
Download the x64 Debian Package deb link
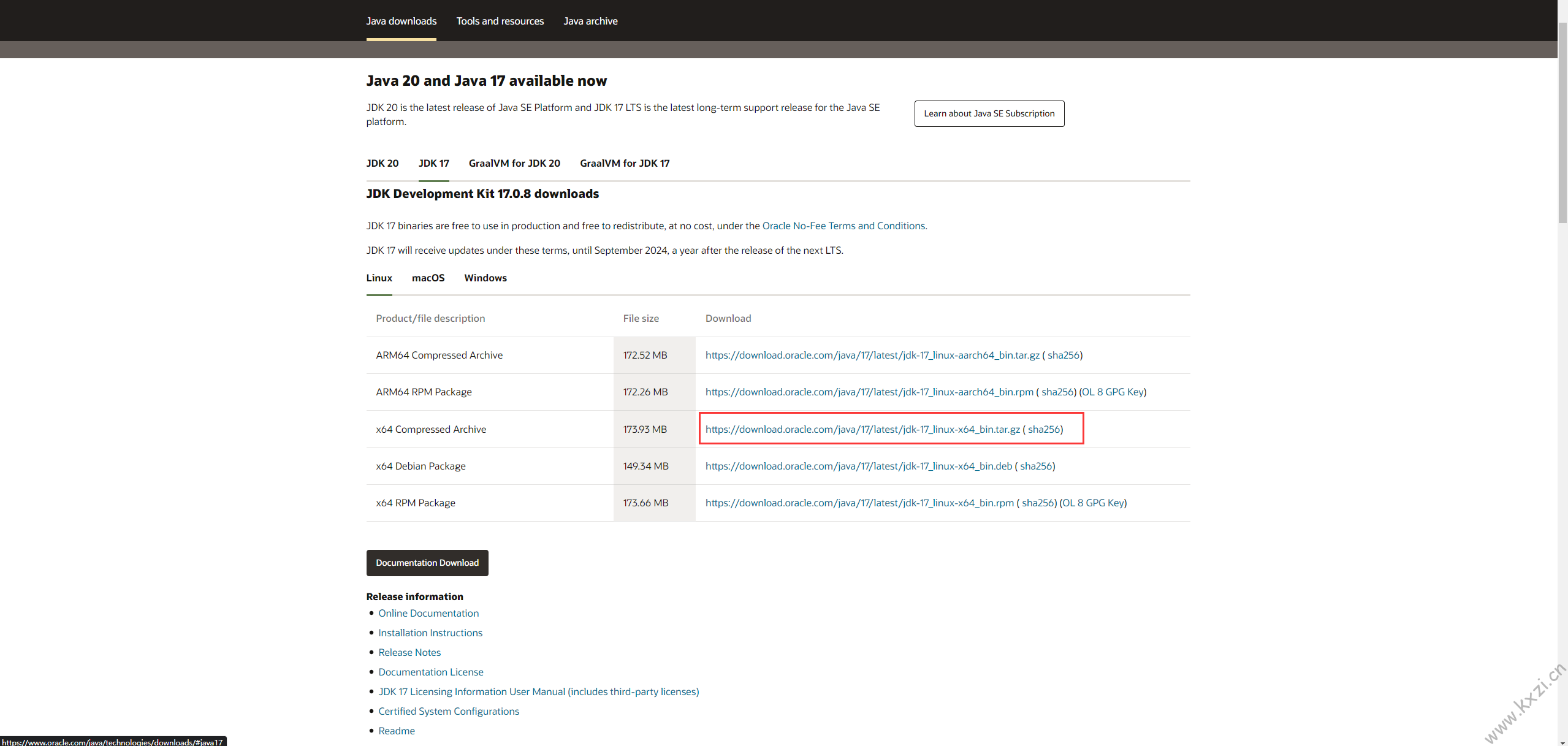(x=858, y=466)
